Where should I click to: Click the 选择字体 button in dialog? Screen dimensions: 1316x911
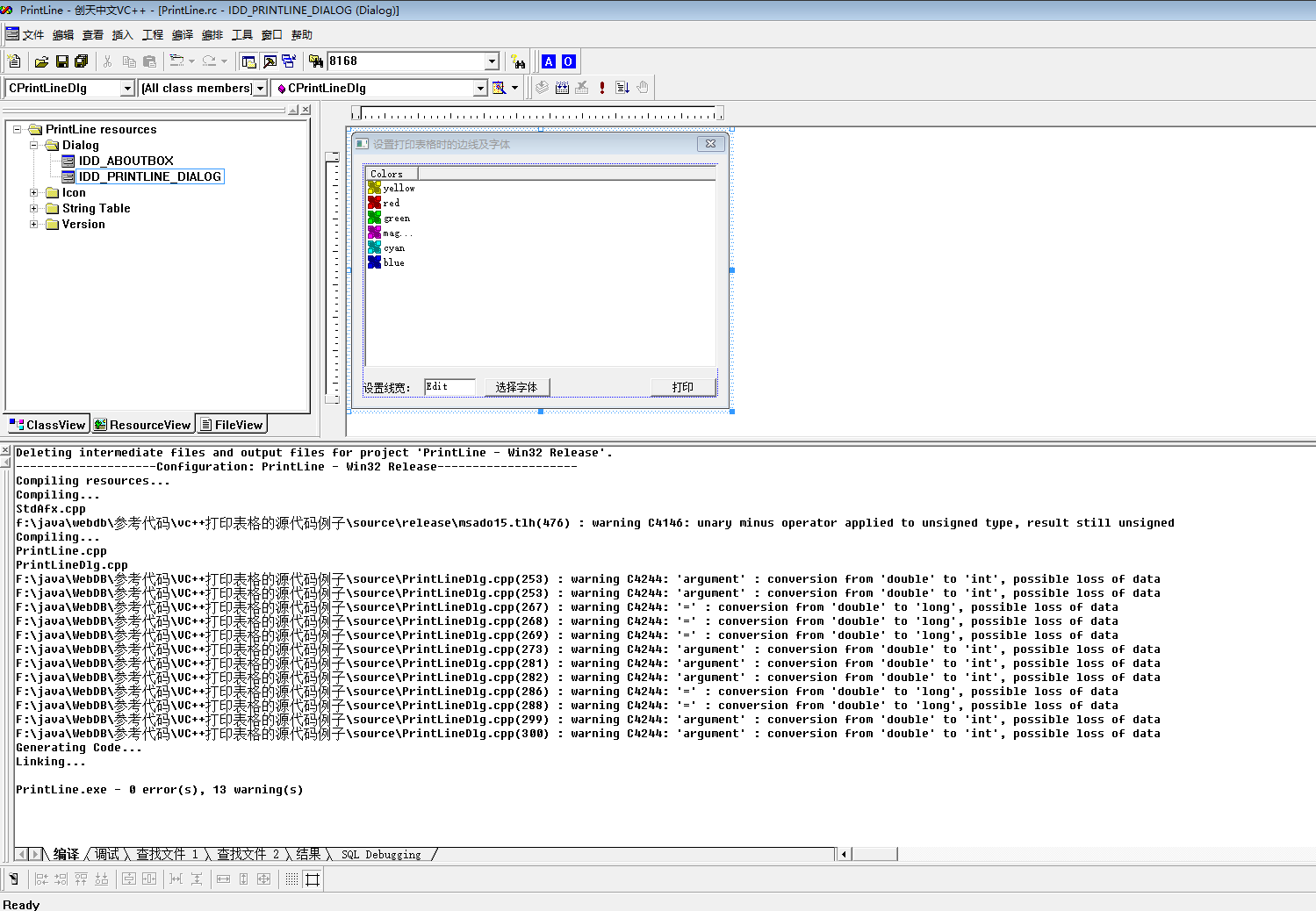point(516,387)
